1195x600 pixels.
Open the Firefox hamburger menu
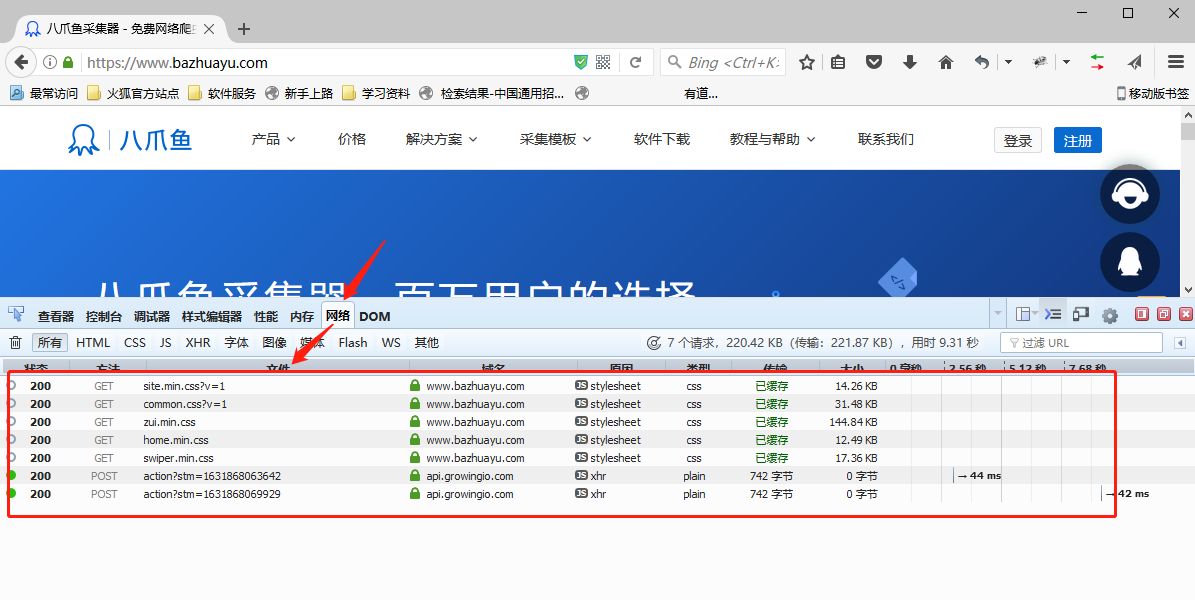(1176, 63)
